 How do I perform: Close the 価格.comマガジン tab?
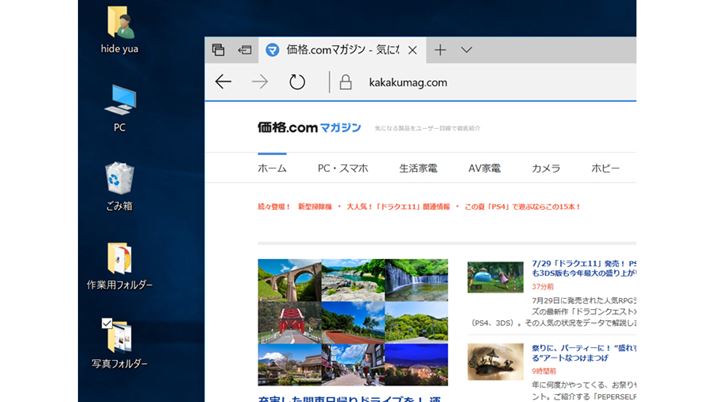click(x=412, y=50)
